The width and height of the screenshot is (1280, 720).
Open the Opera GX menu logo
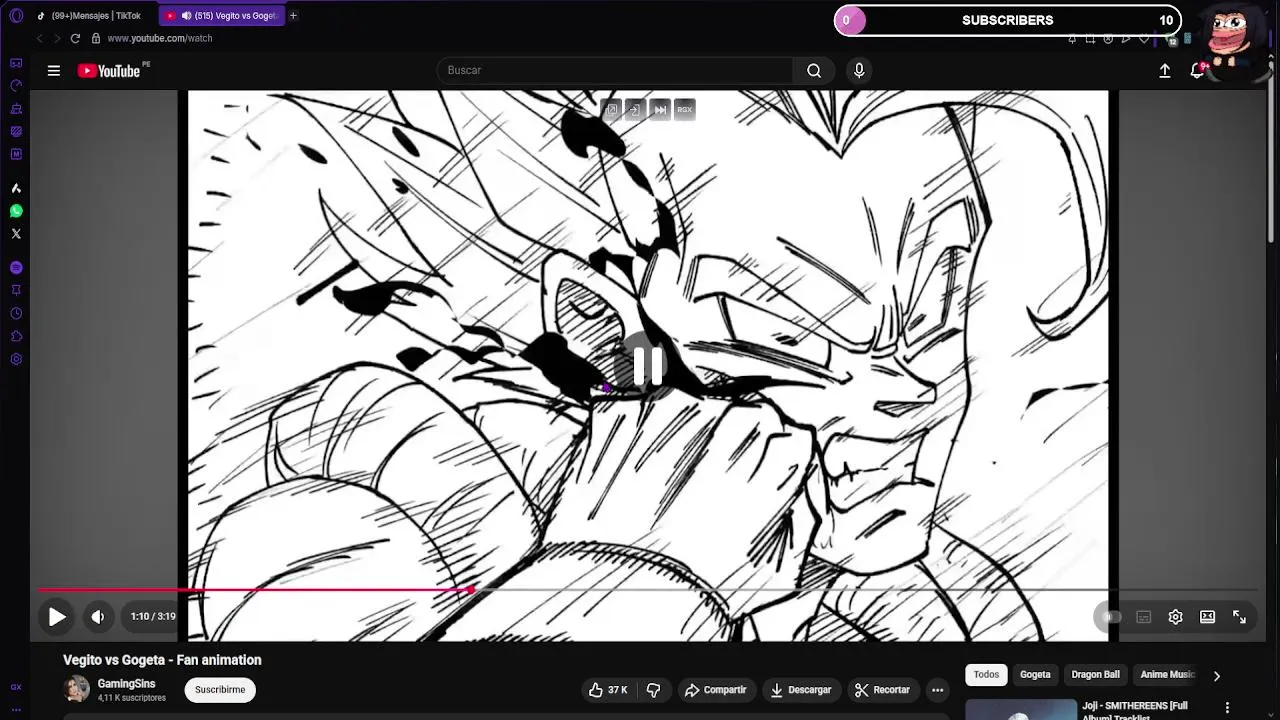[x=16, y=16]
